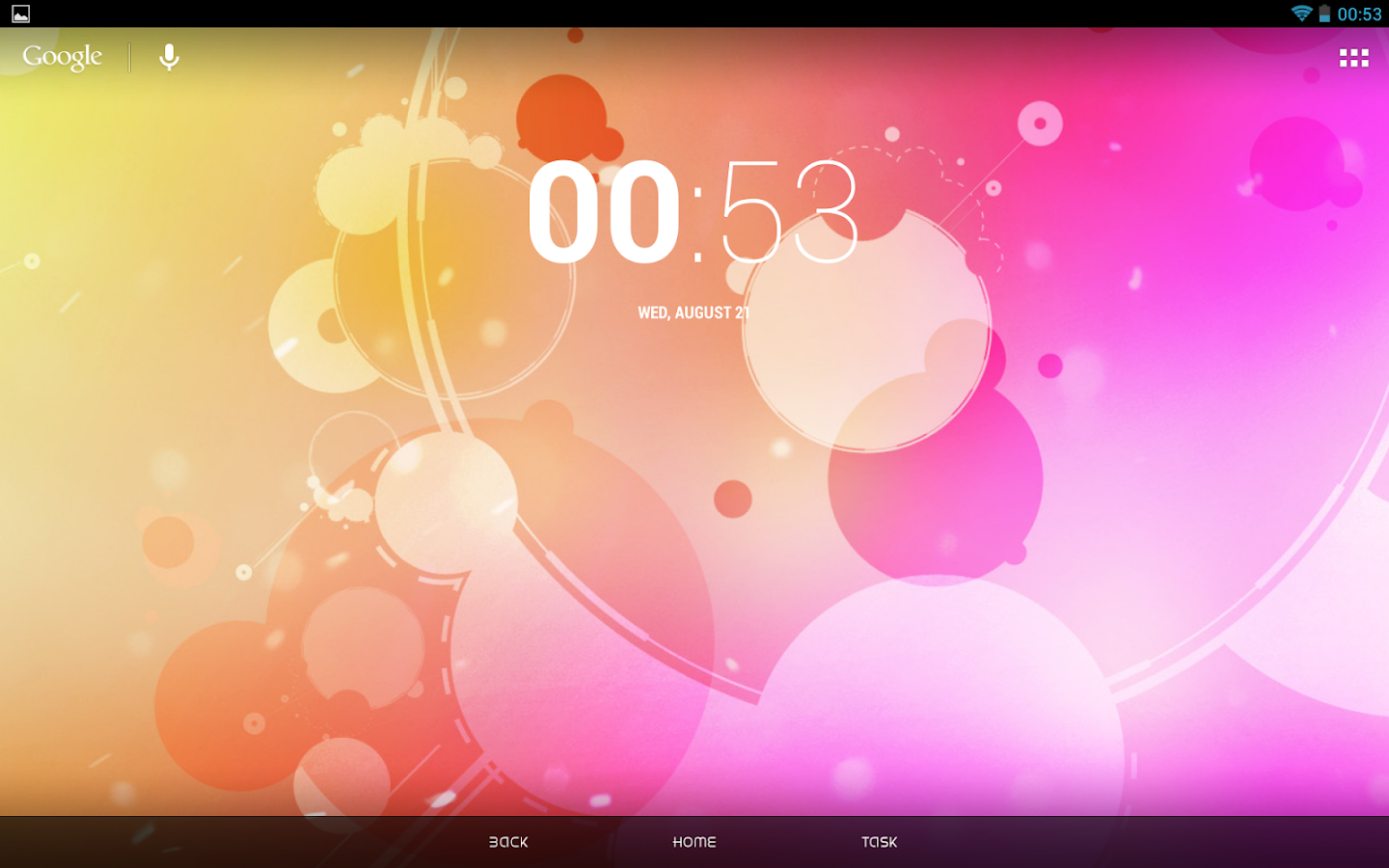Open the Google search widget

(x=63, y=58)
